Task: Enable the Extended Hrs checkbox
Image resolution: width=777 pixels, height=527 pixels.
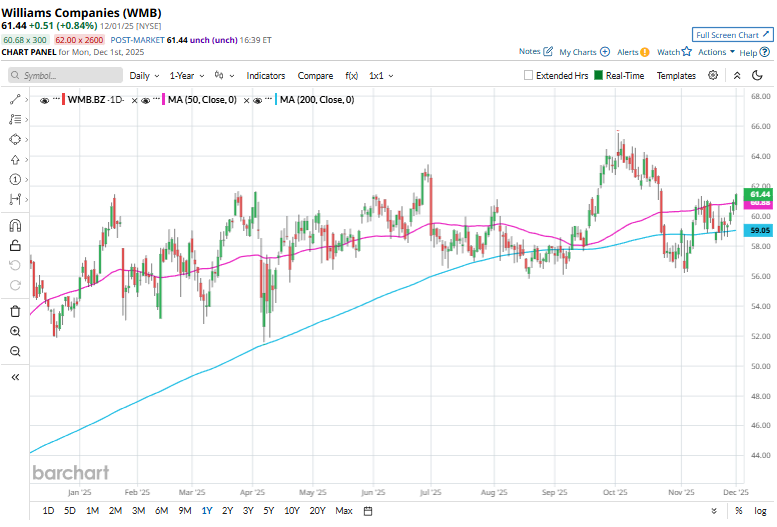Action: (529, 76)
